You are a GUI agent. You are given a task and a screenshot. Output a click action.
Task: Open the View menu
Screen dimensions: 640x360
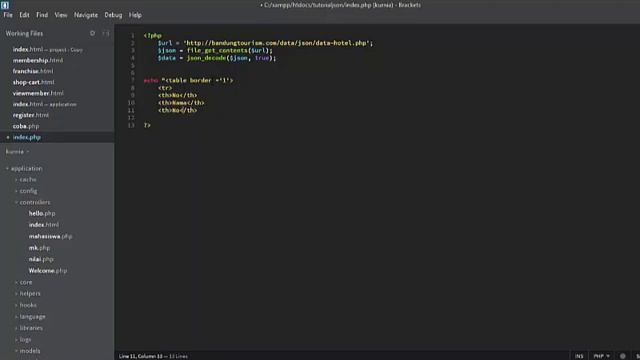pos(61,15)
